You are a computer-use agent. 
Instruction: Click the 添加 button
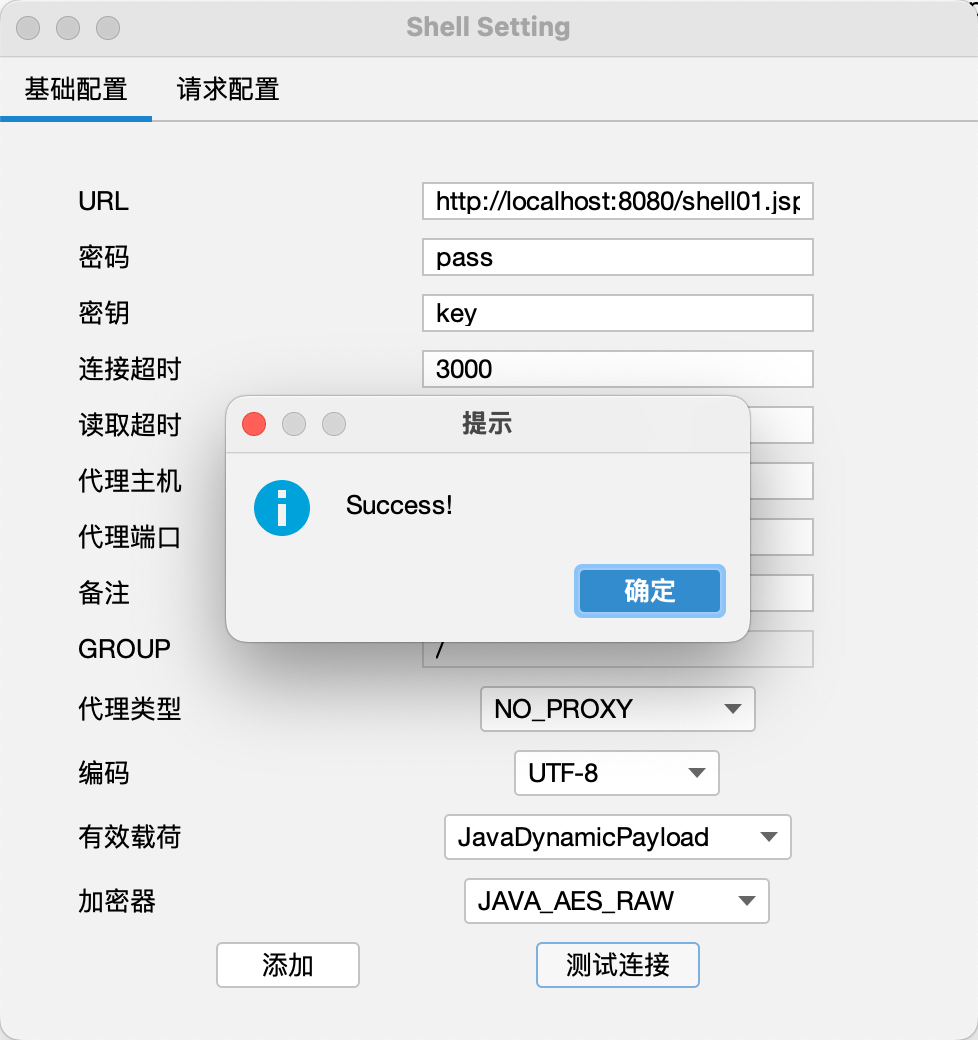coord(288,965)
